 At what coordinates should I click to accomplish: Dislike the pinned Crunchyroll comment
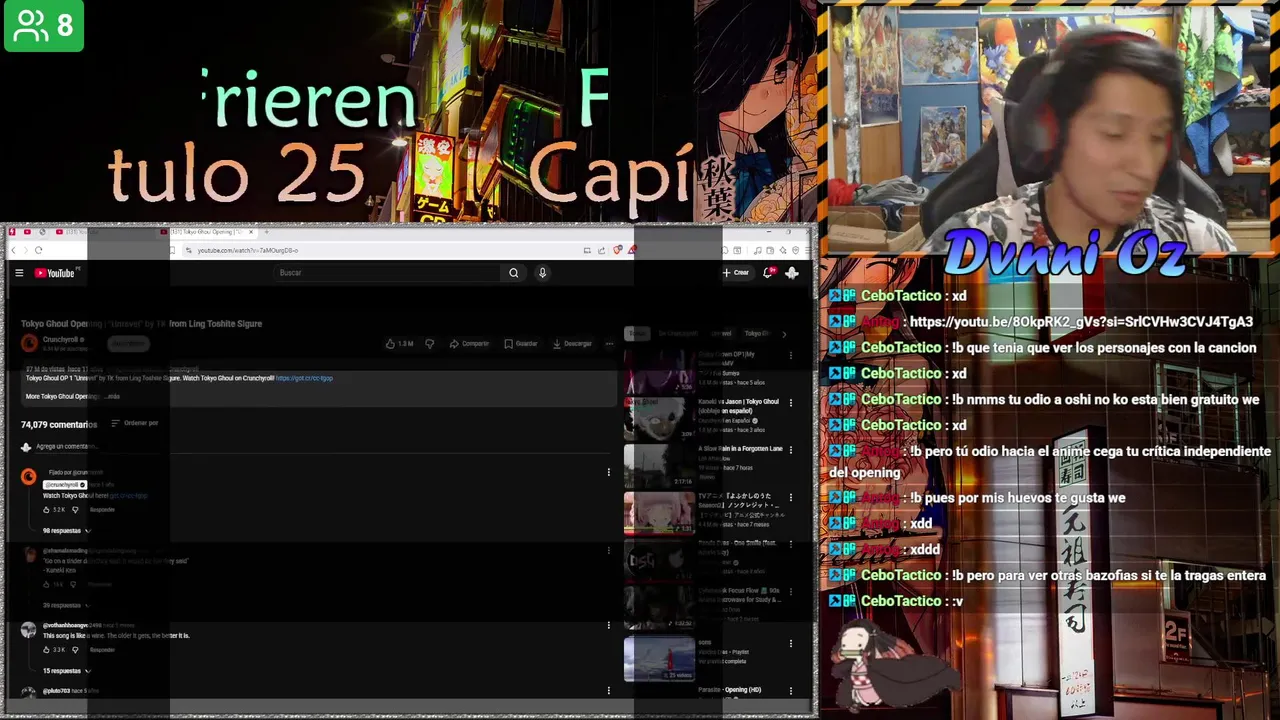click(74, 510)
